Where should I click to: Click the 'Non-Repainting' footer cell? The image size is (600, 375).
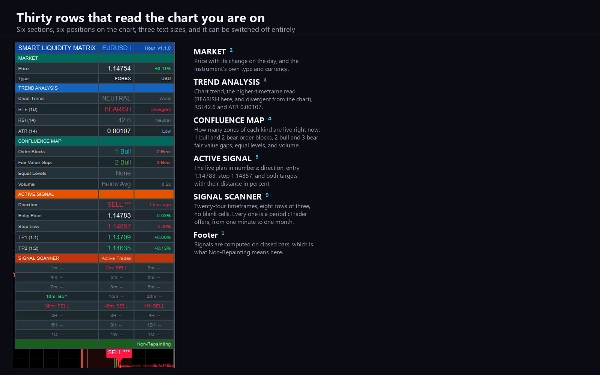[x=154, y=344]
